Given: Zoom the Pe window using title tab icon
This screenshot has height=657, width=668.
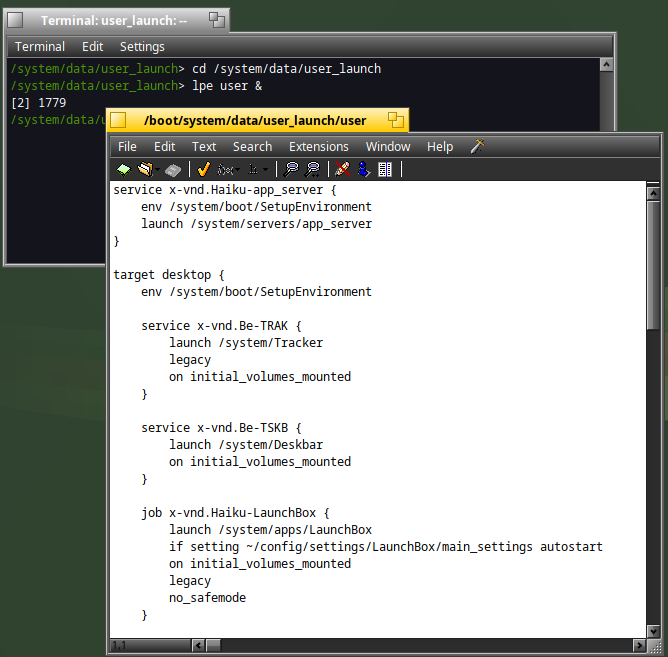Looking at the screenshot, I should (x=396, y=120).
